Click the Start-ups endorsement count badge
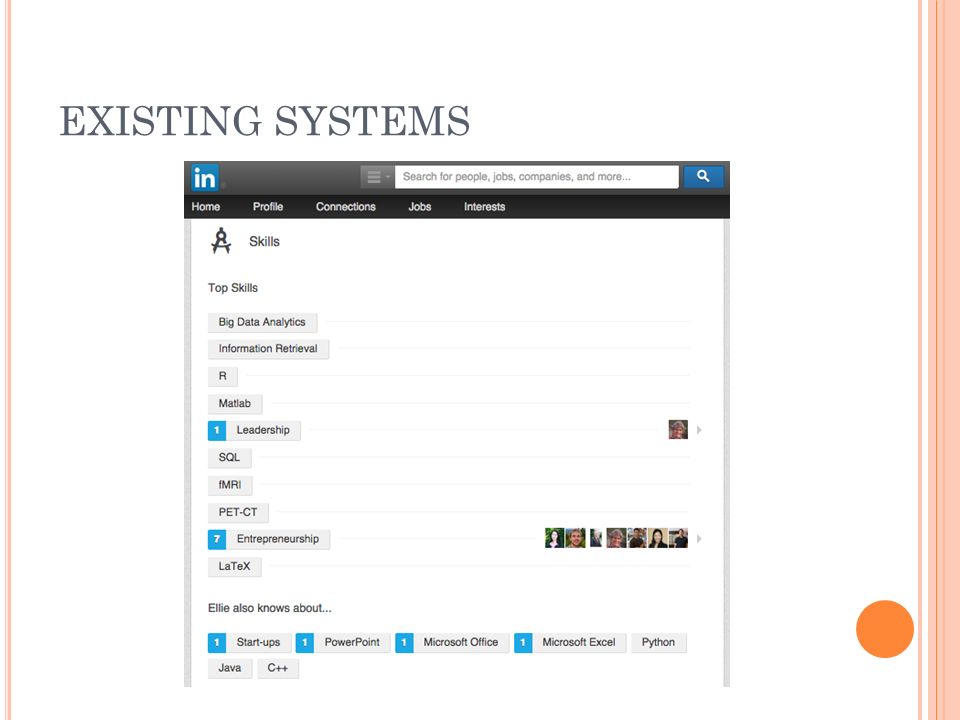The height and width of the screenshot is (720, 960). coord(217,643)
